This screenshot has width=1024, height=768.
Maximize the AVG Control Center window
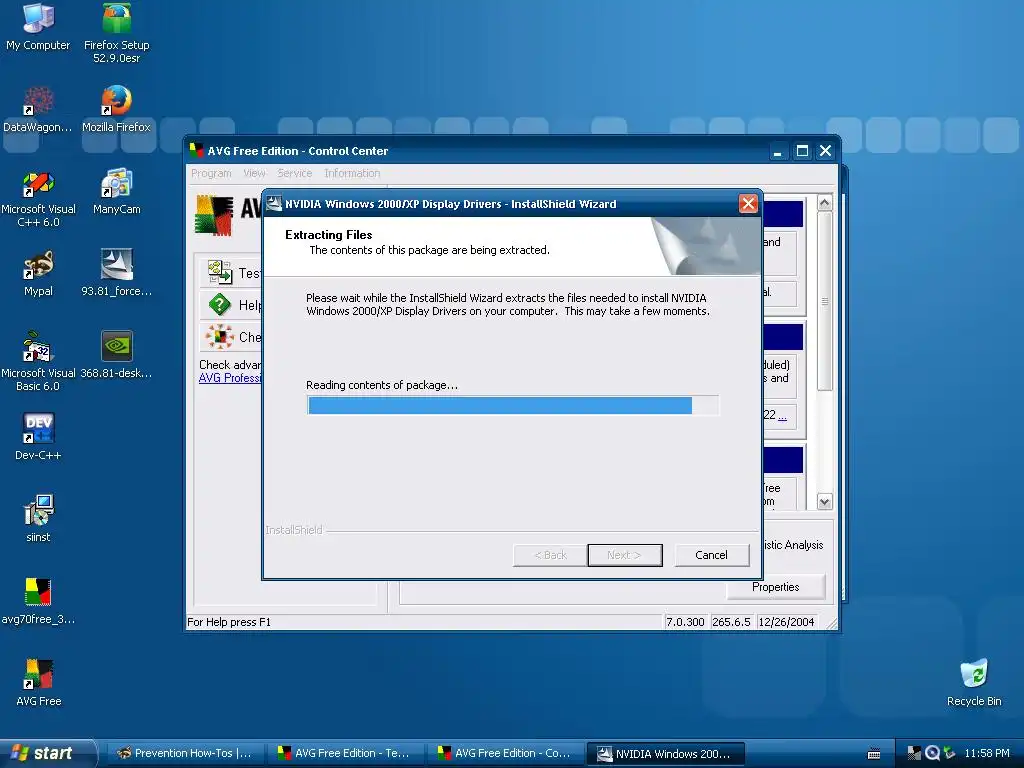(x=802, y=151)
